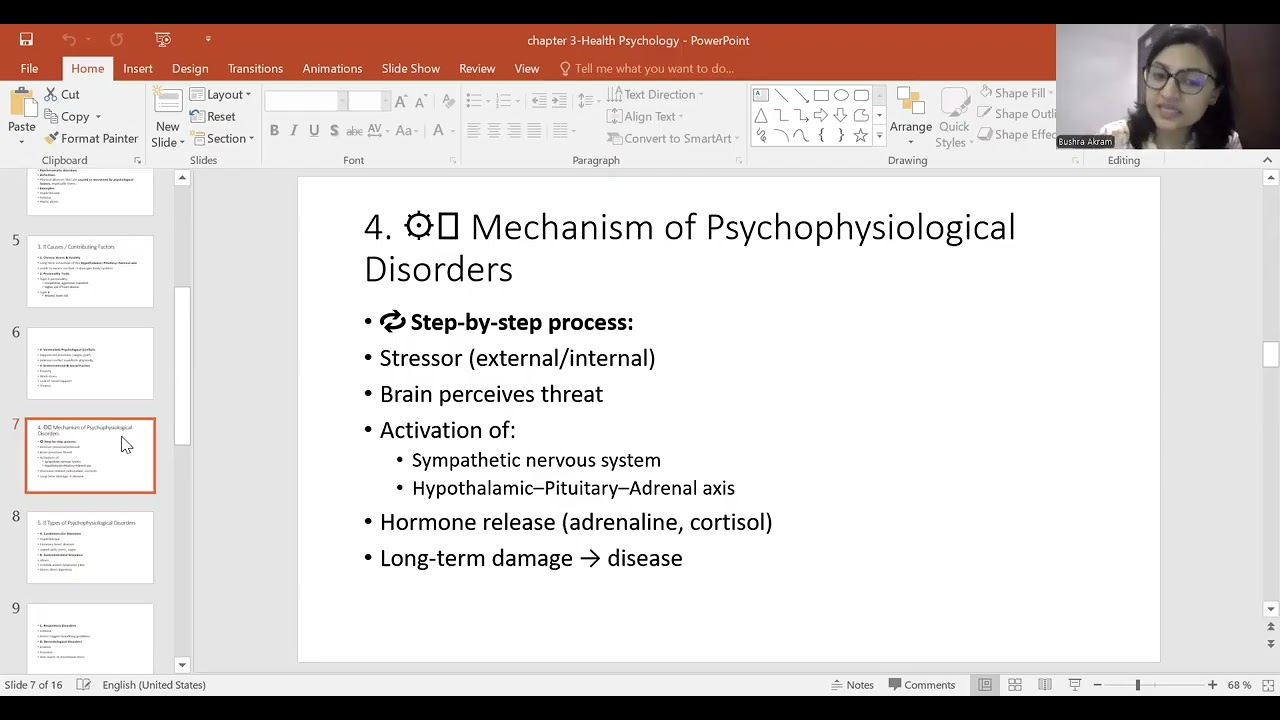Screen dimensions: 1280x720
Task: Select slide 8 thumbnail Types of Disorders
Action: (90, 547)
